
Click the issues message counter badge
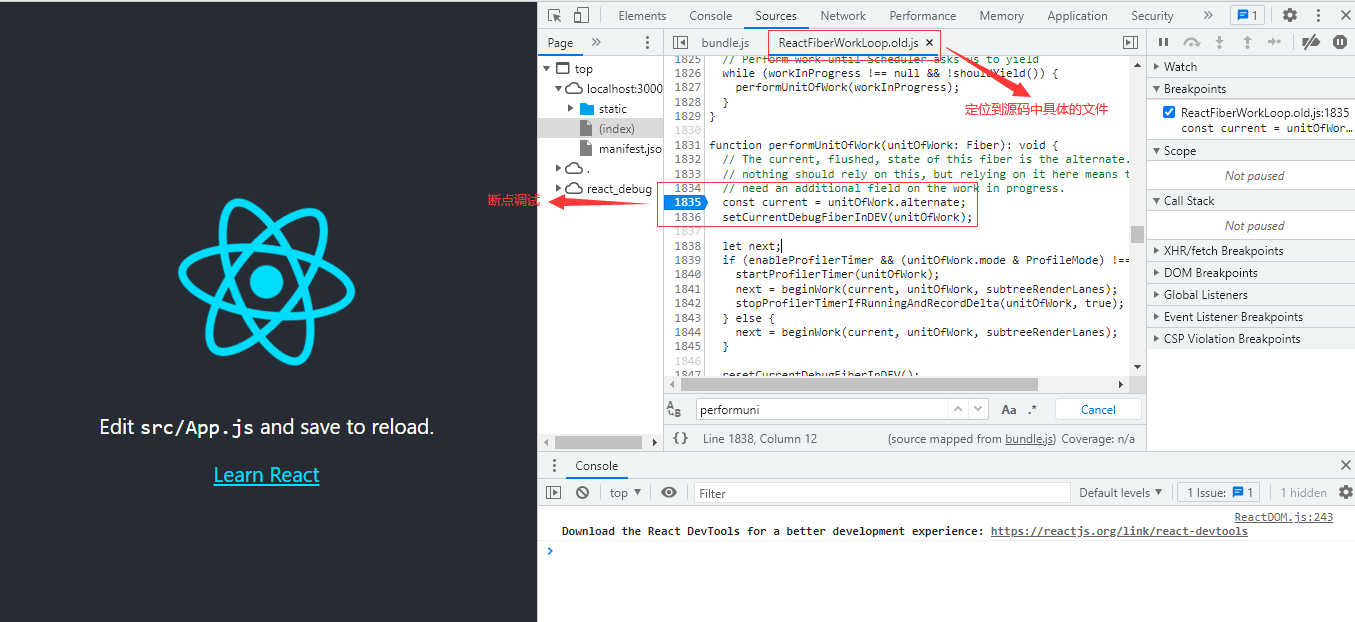1246,15
